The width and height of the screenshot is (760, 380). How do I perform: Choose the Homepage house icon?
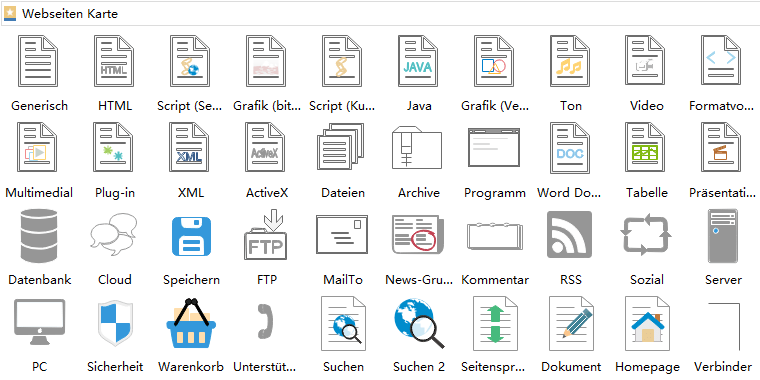pos(648,324)
